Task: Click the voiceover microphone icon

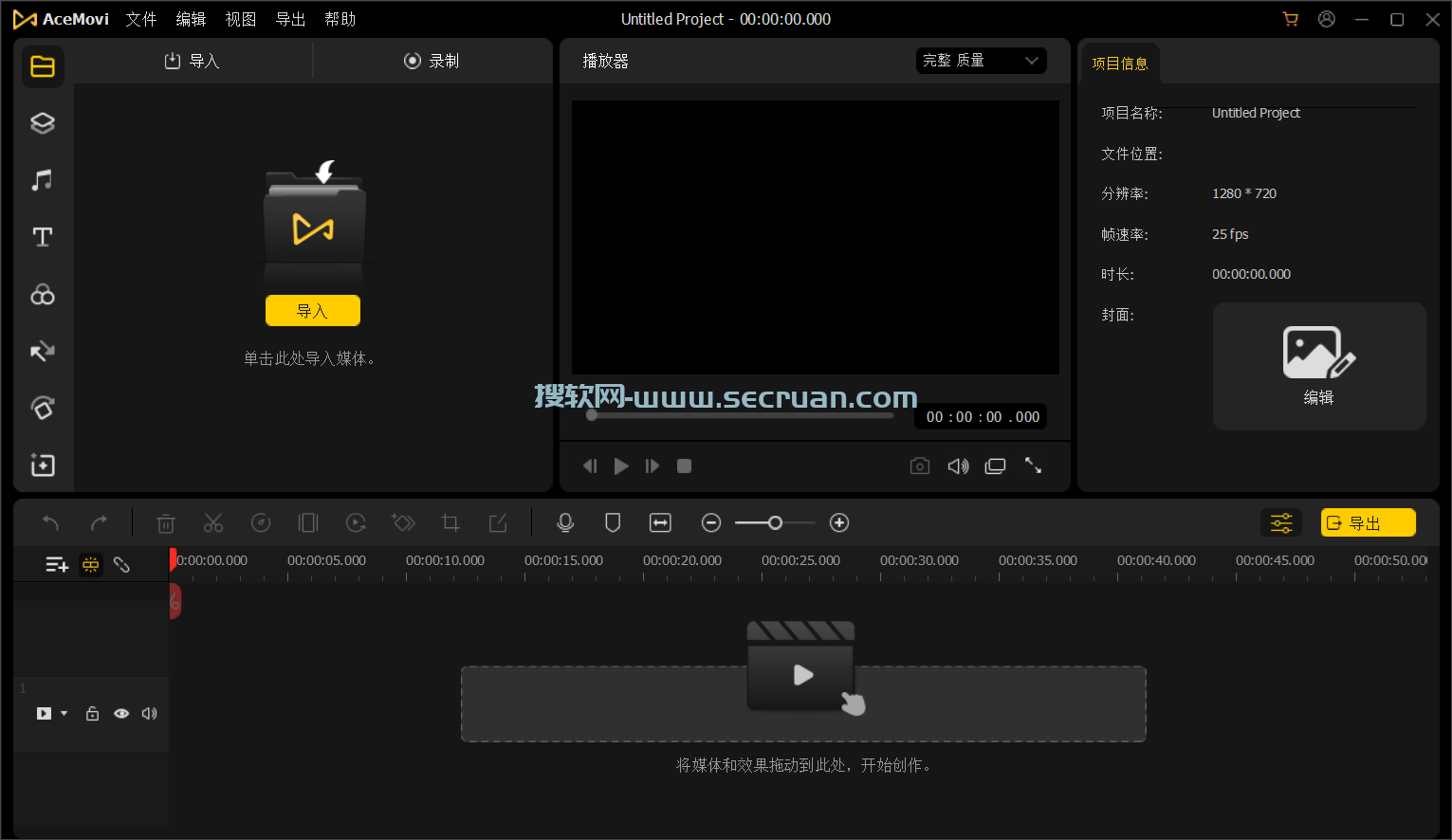Action: click(565, 522)
